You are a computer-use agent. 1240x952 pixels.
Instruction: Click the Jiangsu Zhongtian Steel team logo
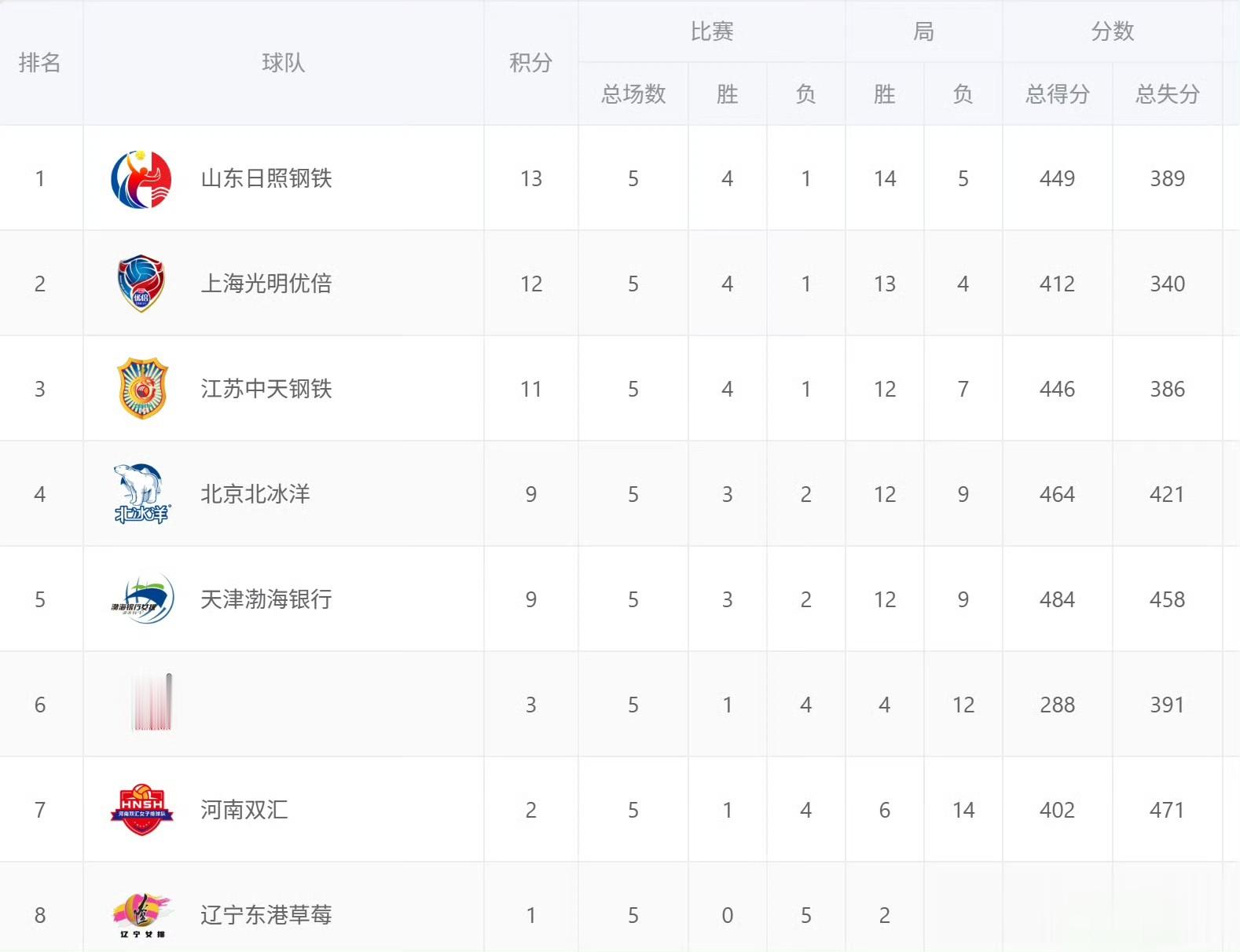click(141, 389)
